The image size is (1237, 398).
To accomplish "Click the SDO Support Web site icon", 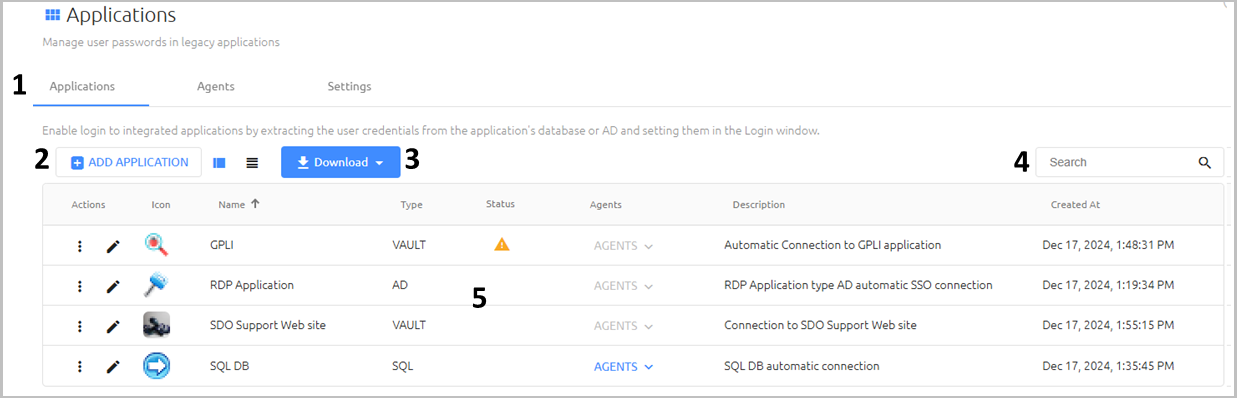I will [x=156, y=325].
